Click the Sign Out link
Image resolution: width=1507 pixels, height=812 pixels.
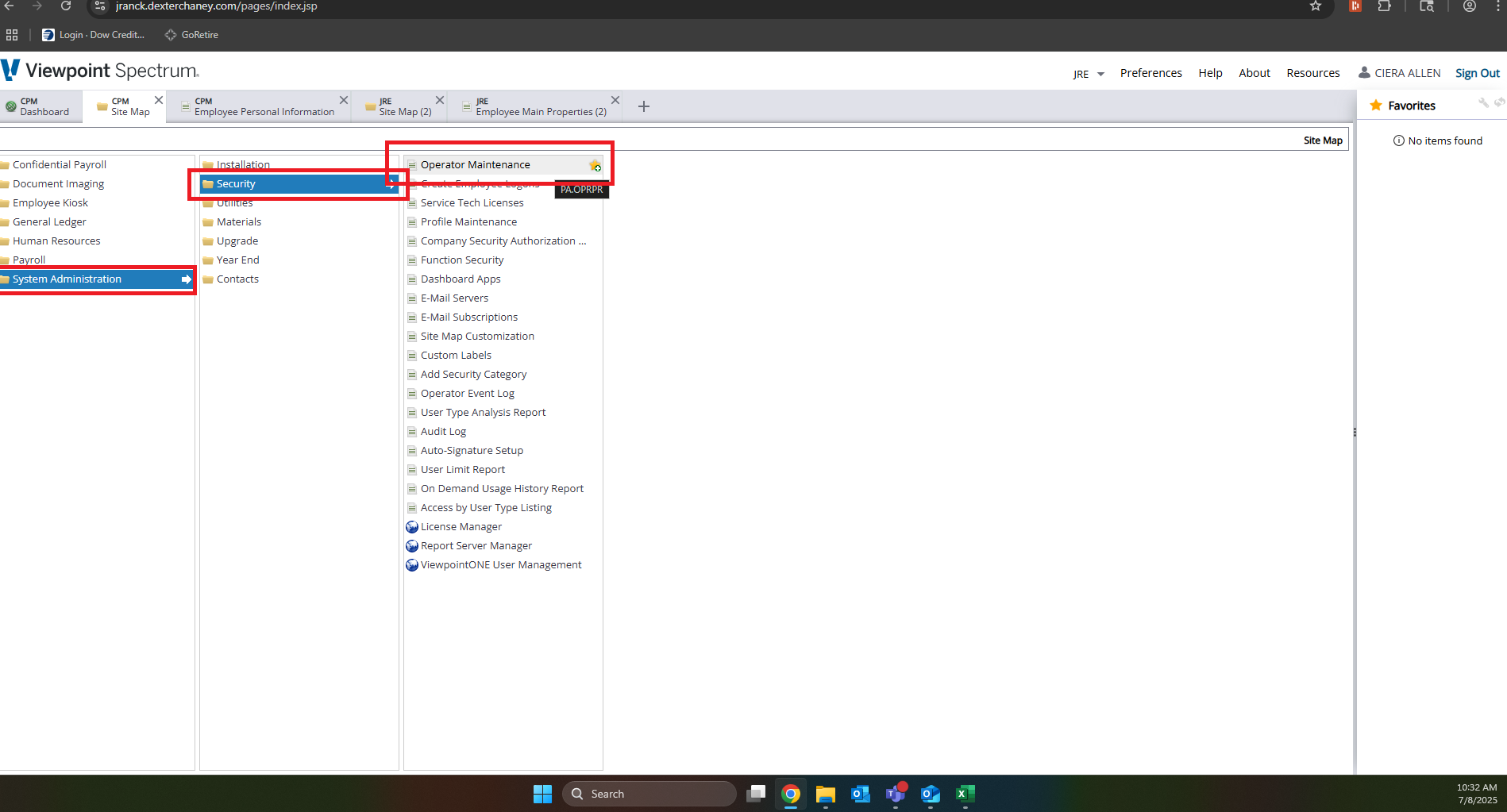(1477, 72)
